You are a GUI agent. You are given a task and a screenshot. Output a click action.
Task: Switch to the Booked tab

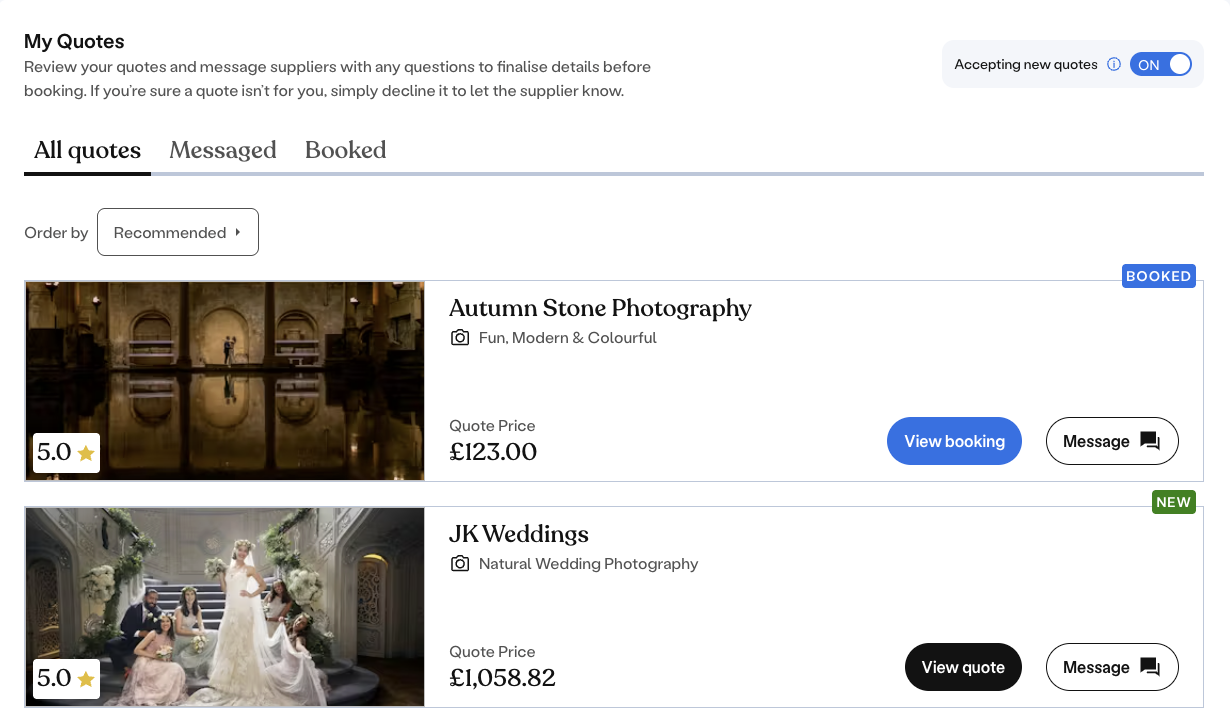click(x=345, y=150)
